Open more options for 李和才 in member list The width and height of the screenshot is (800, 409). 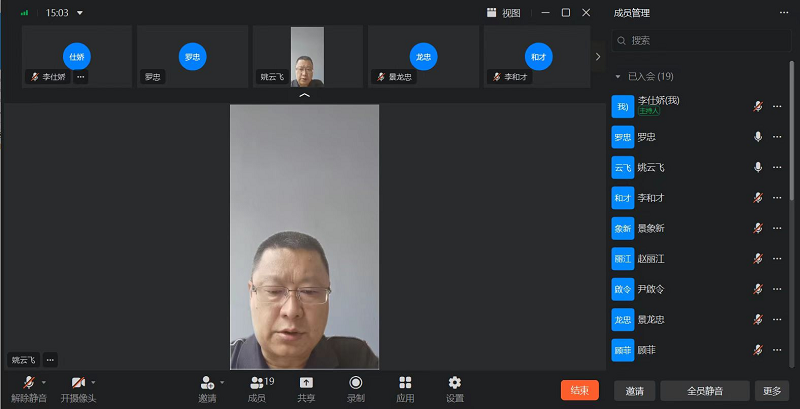pos(777,198)
